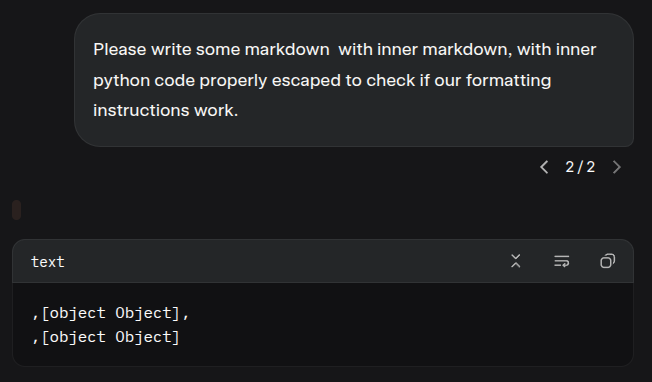Go to the previous message version

coord(544,167)
